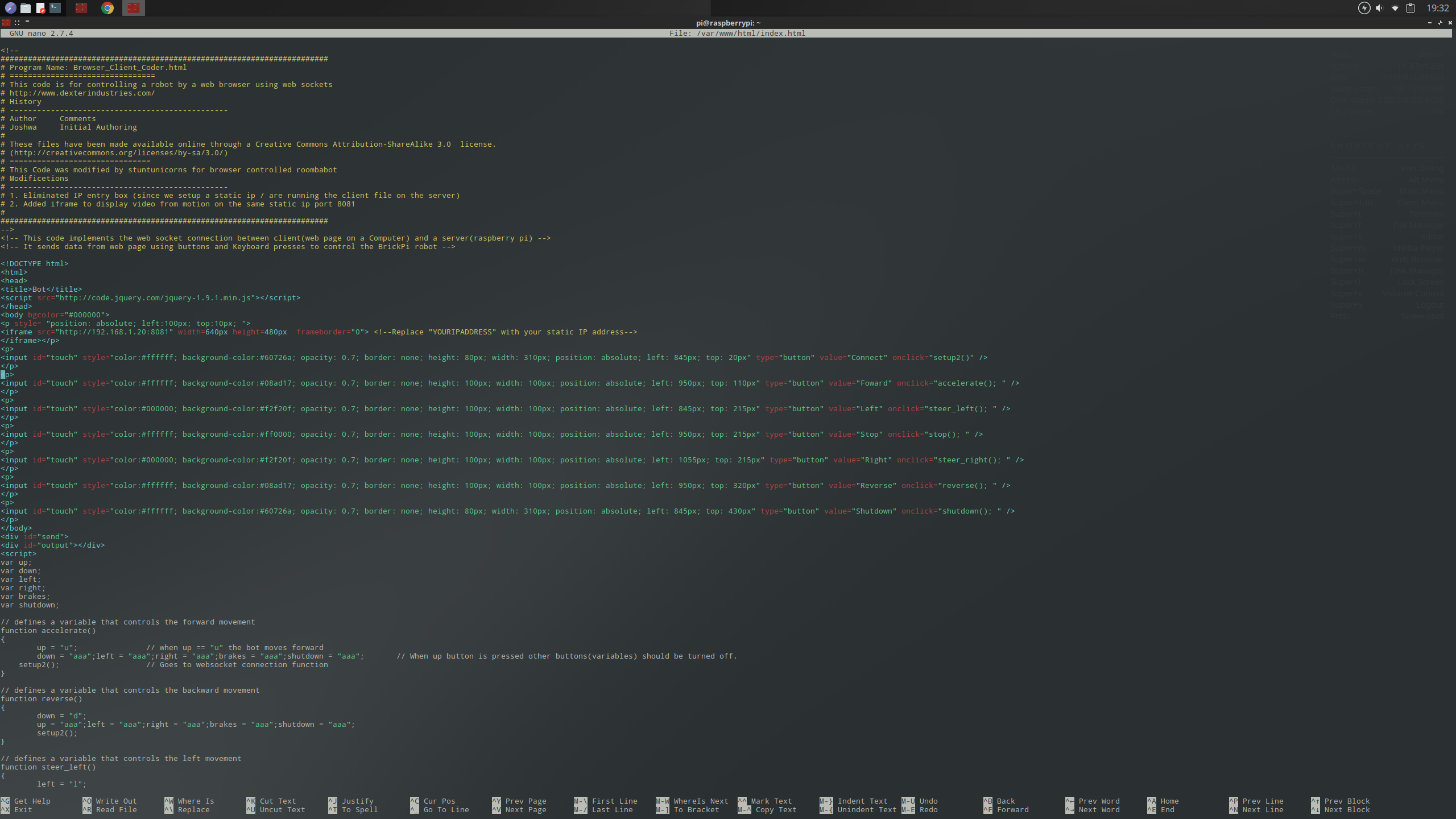Launch the text editor from the panel
Image resolution: width=1456 pixels, height=819 pixels.
[40, 8]
